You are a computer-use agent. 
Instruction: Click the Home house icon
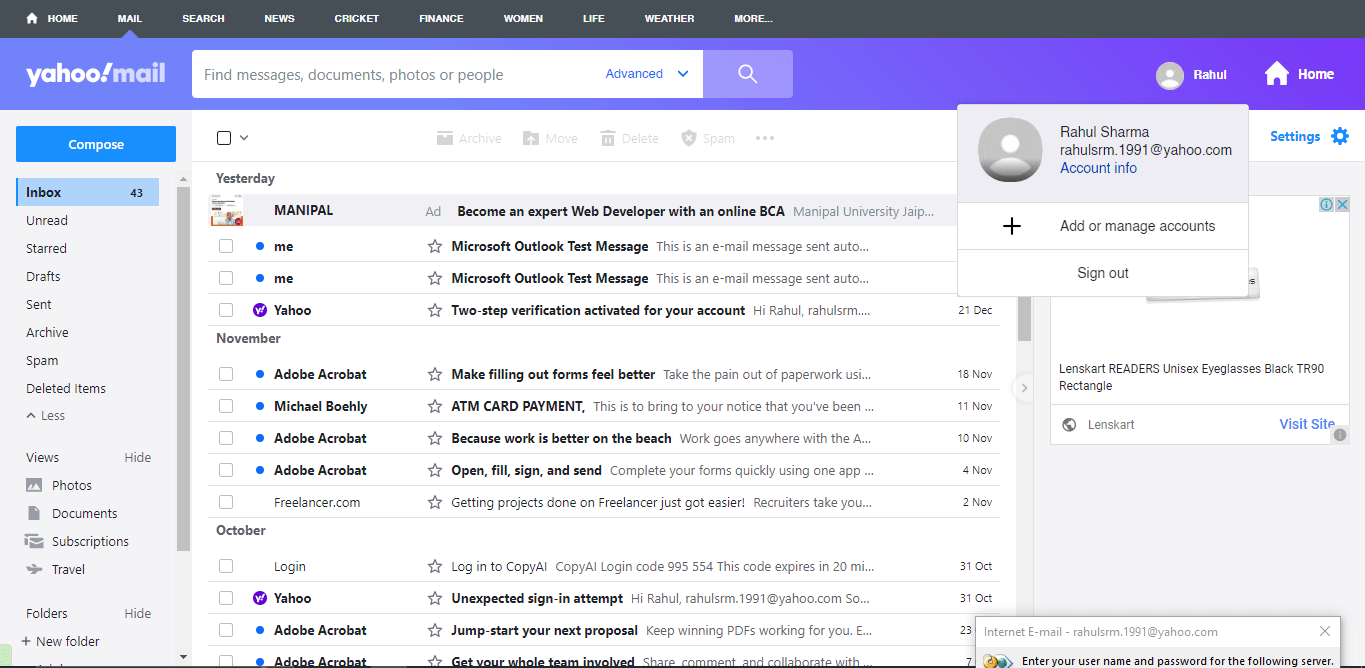pyautogui.click(x=1277, y=74)
